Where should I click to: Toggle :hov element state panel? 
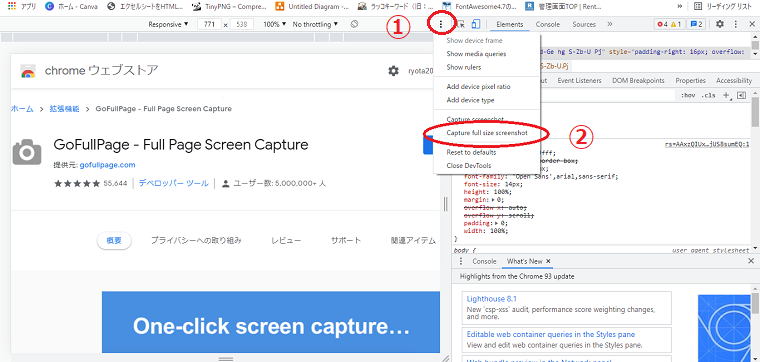688,95
